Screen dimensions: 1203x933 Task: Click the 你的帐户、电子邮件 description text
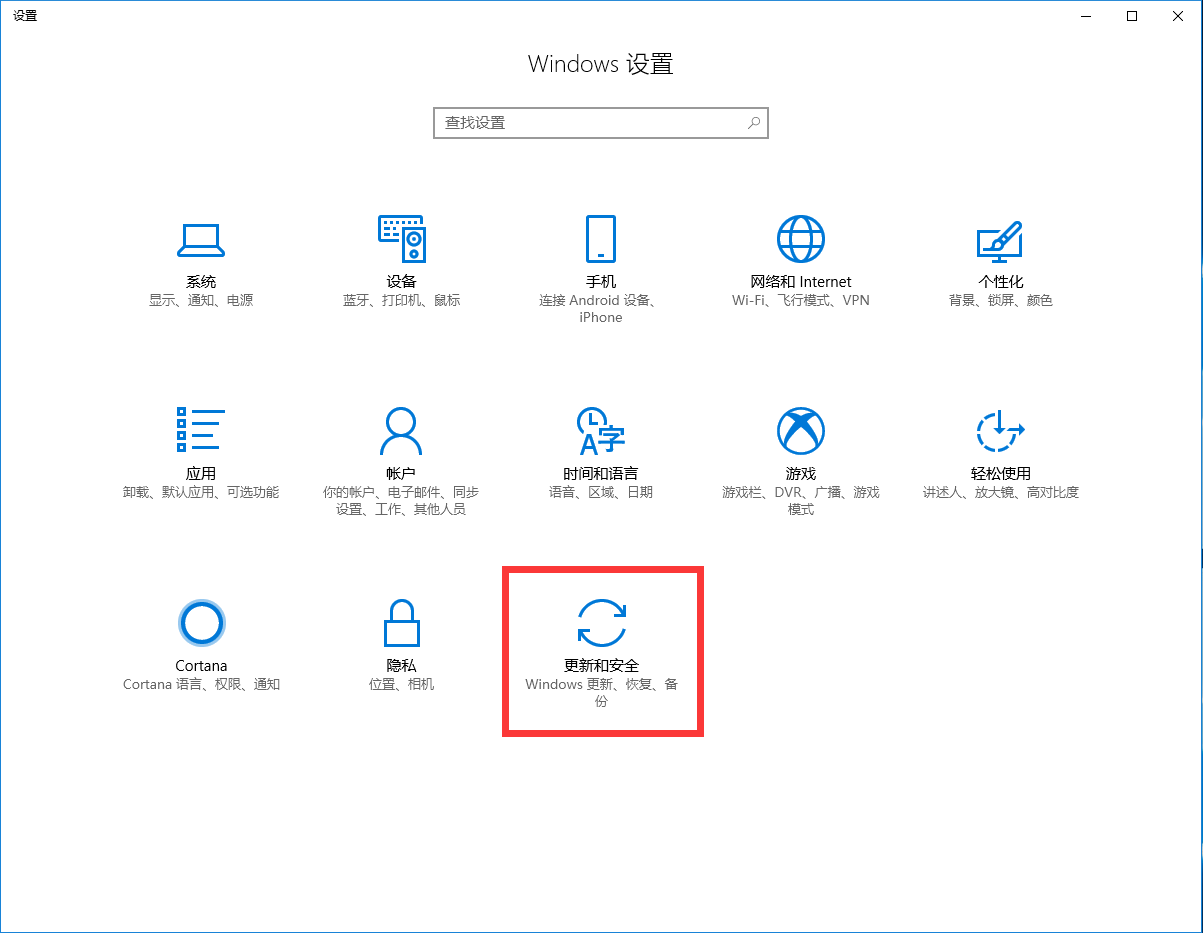(x=401, y=501)
